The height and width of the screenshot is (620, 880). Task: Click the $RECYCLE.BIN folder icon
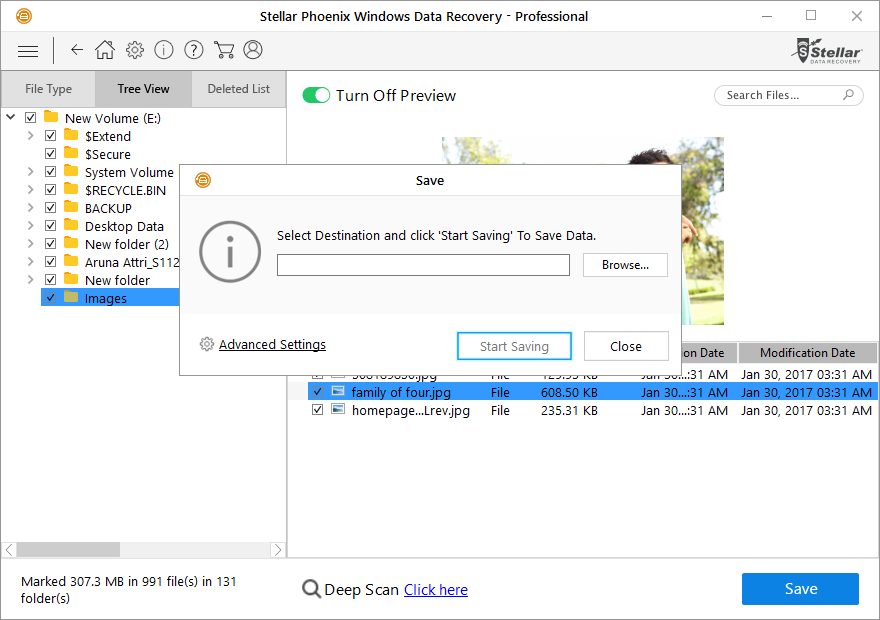coord(71,189)
